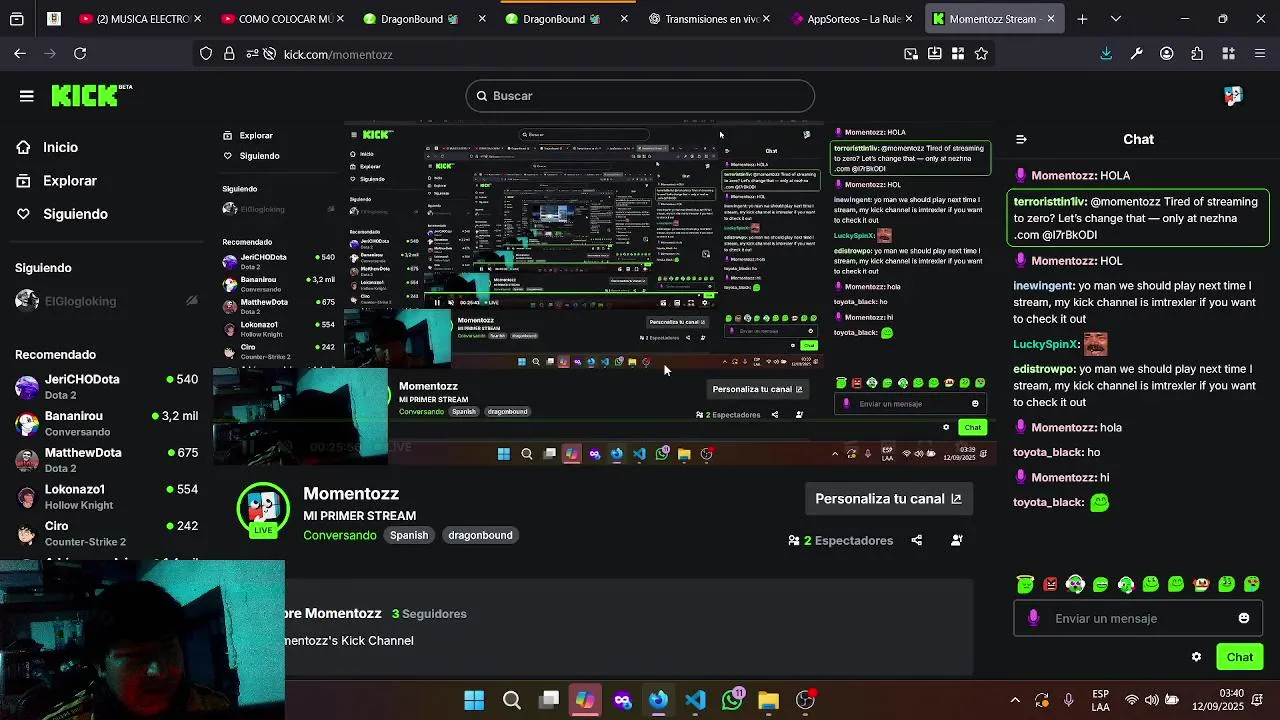Click iriewingent username in chat
Image resolution: width=1280 pixels, height=720 pixels.
pyautogui.click(x=1043, y=286)
